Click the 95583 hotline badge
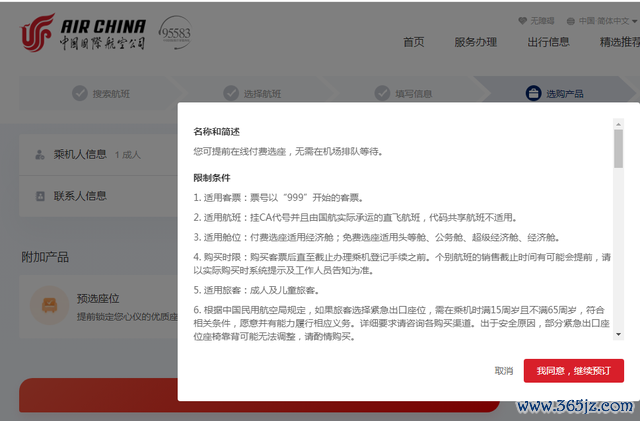Screen dimensions: 640x421 point(176,33)
